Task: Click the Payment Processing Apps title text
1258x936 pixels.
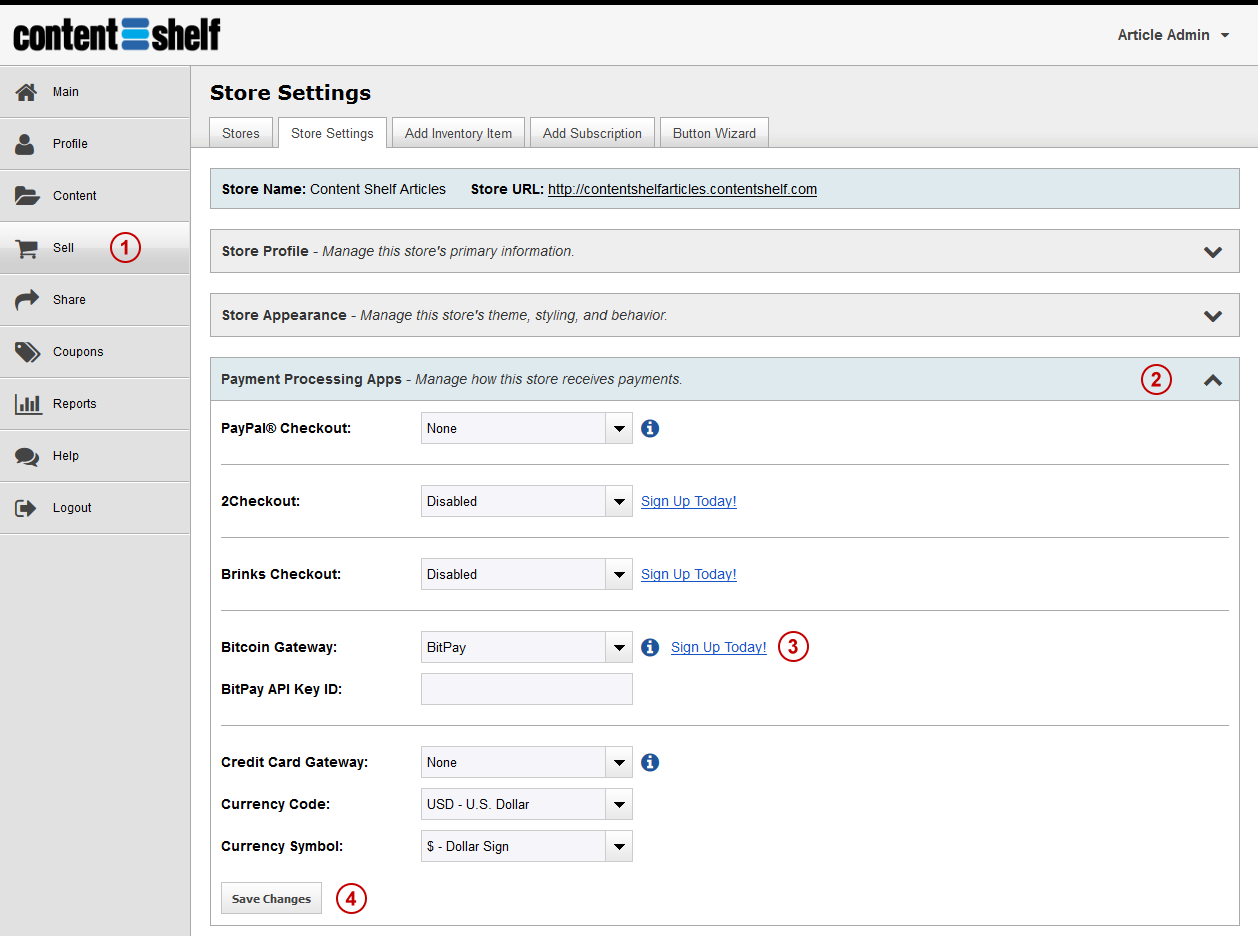Action: (311, 379)
